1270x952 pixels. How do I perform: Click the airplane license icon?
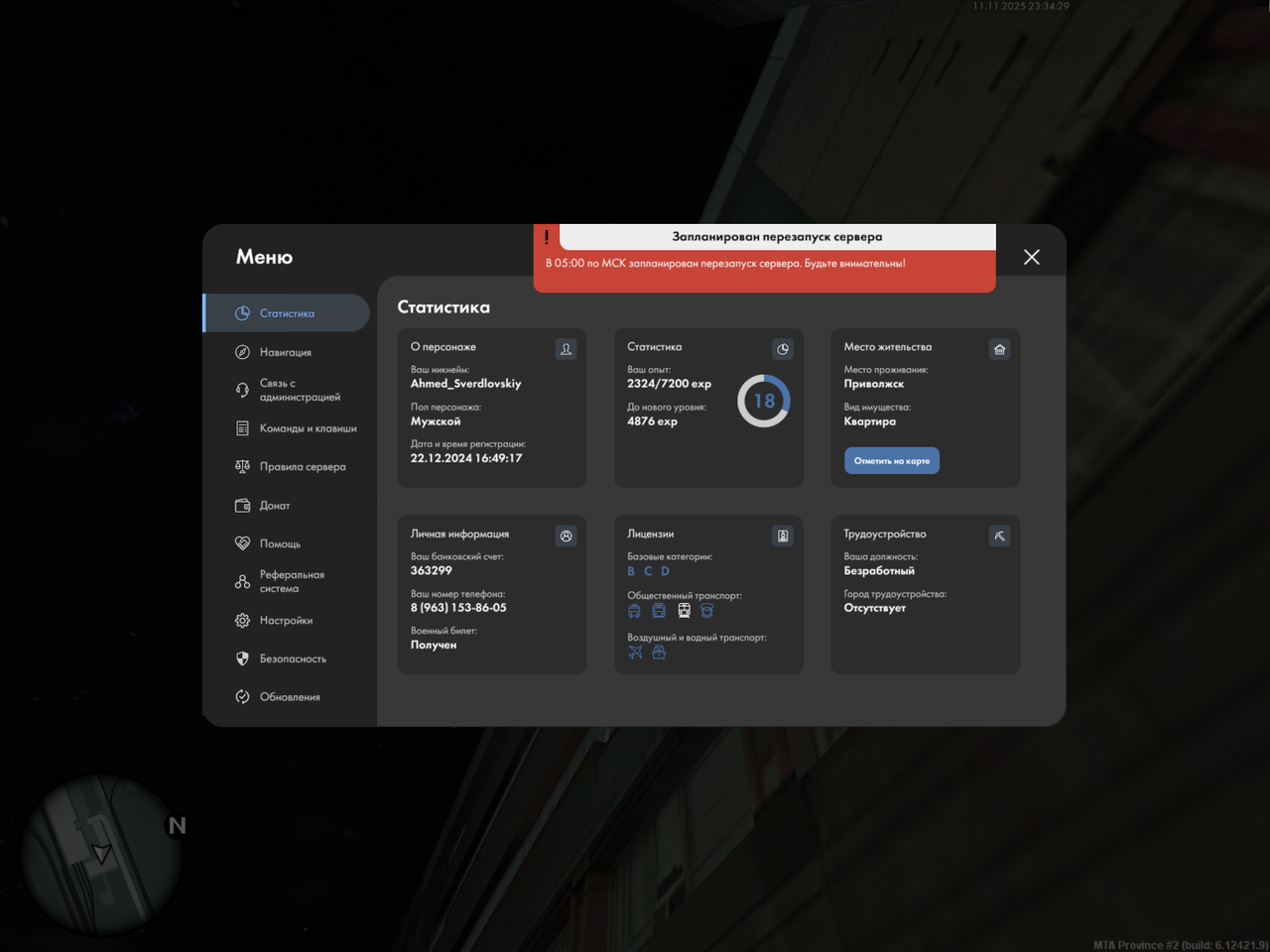click(635, 653)
